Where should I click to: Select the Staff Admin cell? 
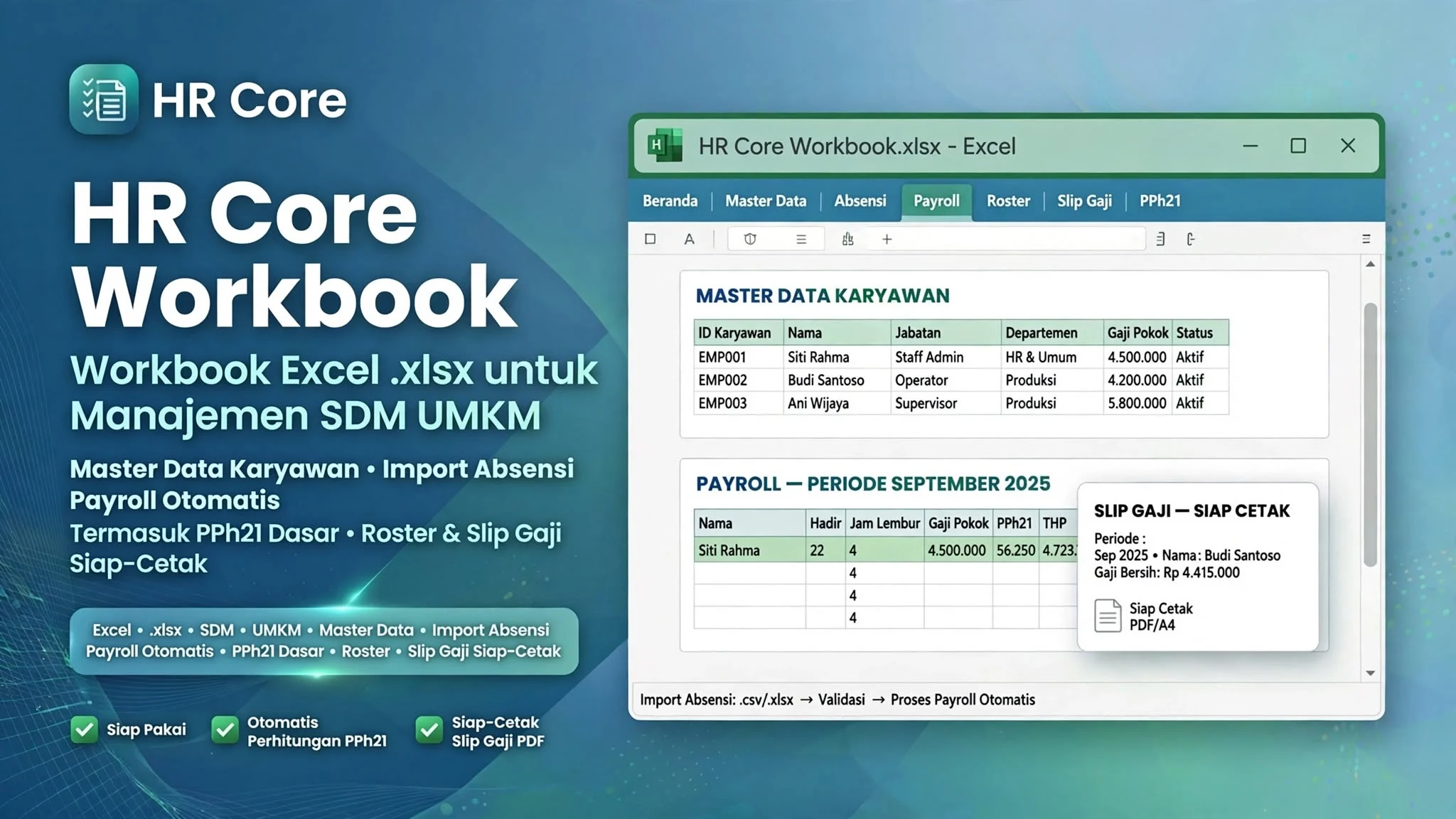(x=946, y=357)
